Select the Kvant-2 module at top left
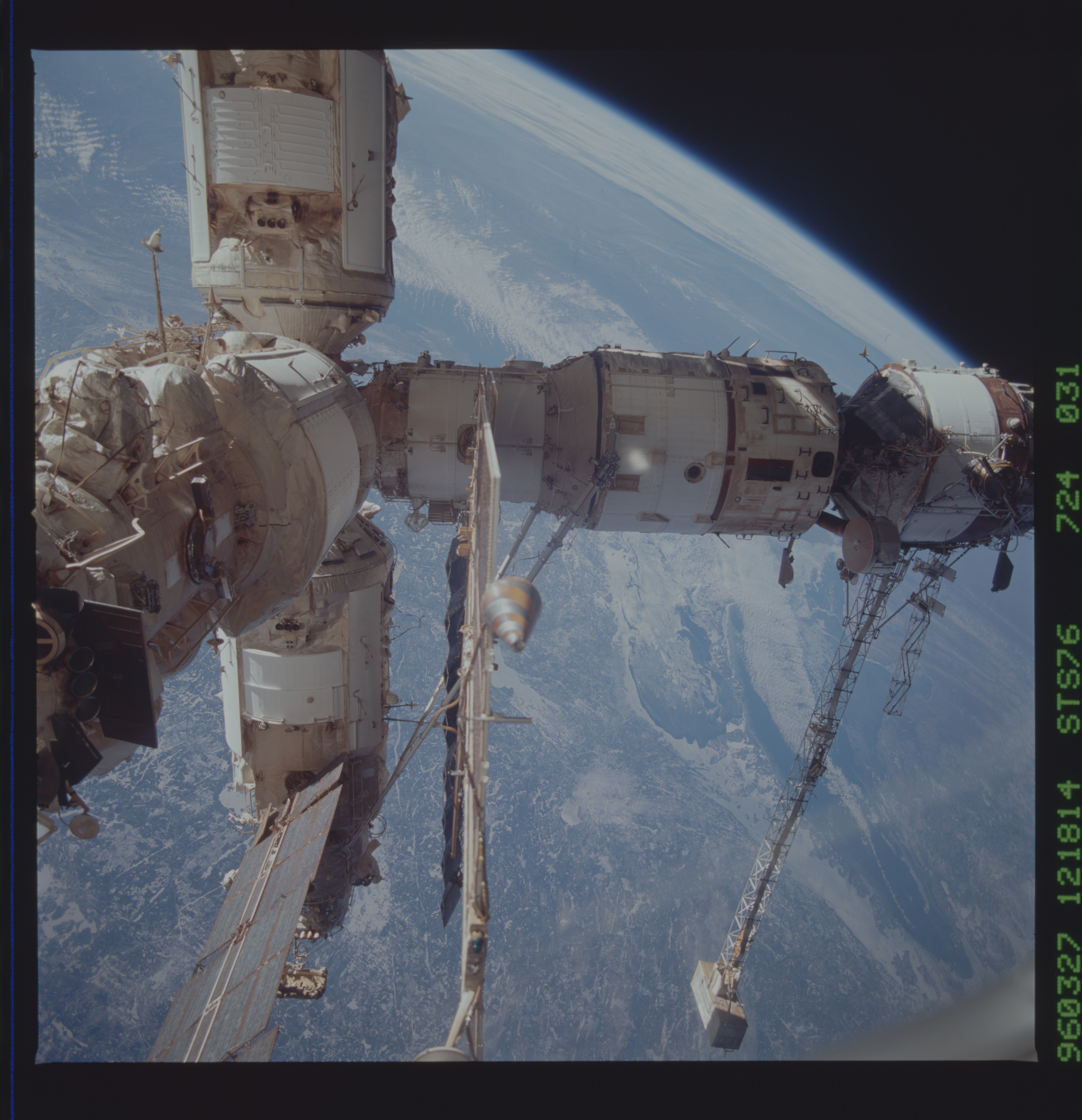This screenshot has width=1082, height=1120. coord(274,171)
